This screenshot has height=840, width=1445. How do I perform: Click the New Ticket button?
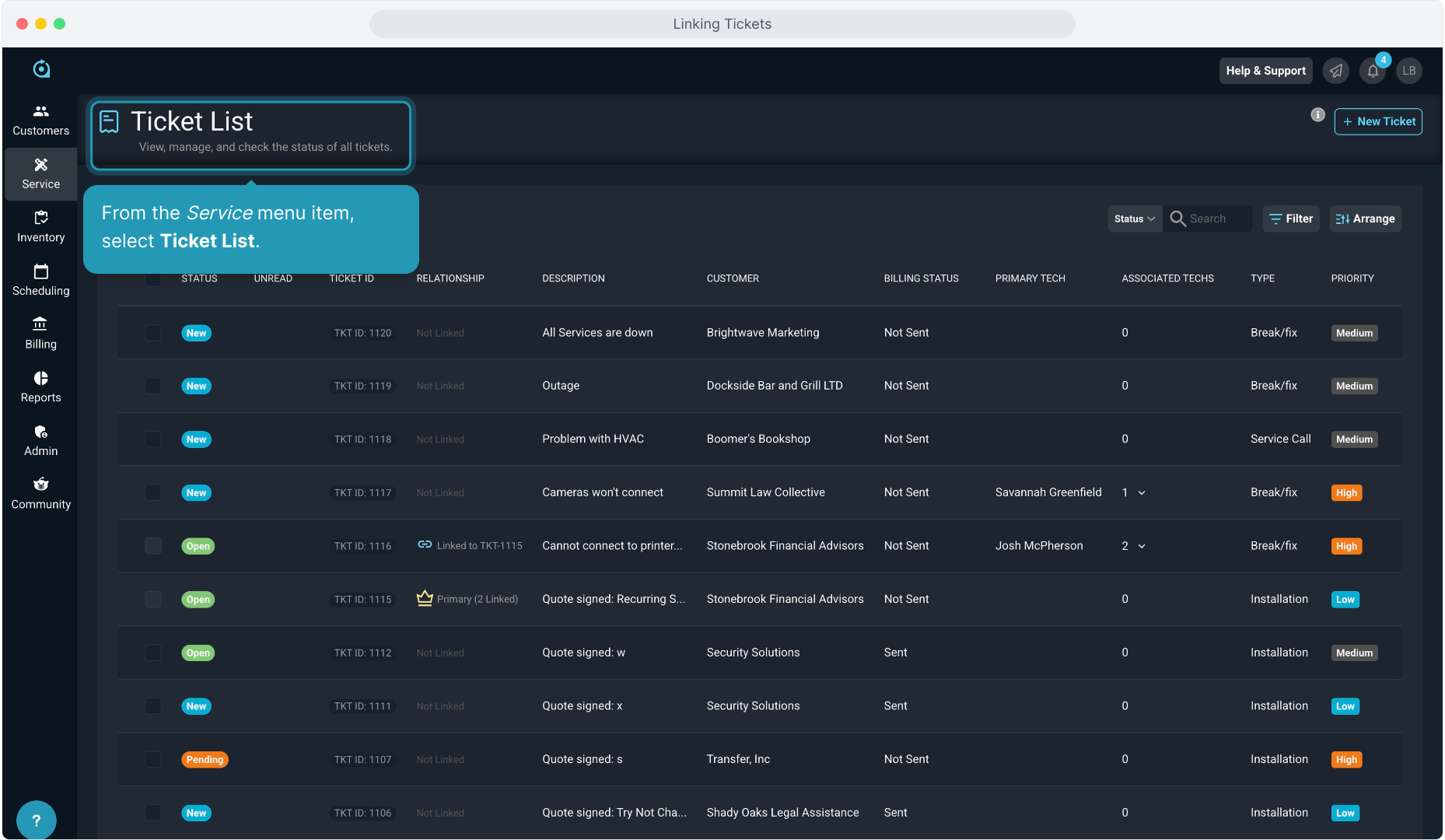(1378, 121)
